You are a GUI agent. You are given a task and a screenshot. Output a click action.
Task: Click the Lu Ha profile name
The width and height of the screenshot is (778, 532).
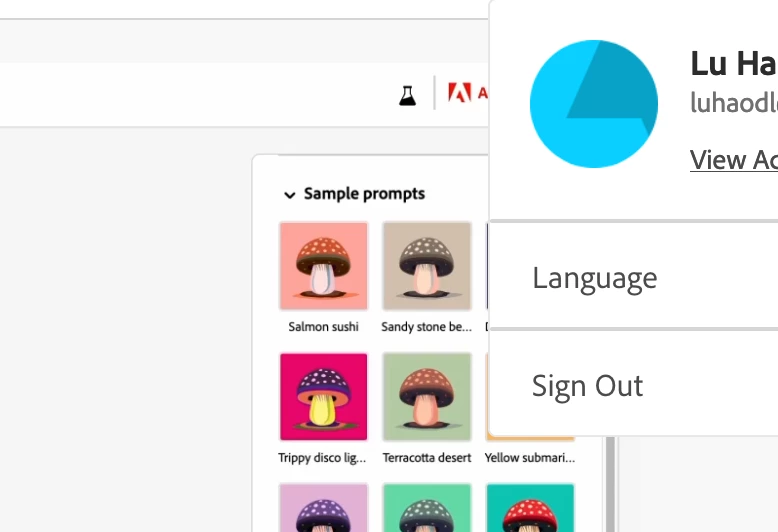pos(734,64)
